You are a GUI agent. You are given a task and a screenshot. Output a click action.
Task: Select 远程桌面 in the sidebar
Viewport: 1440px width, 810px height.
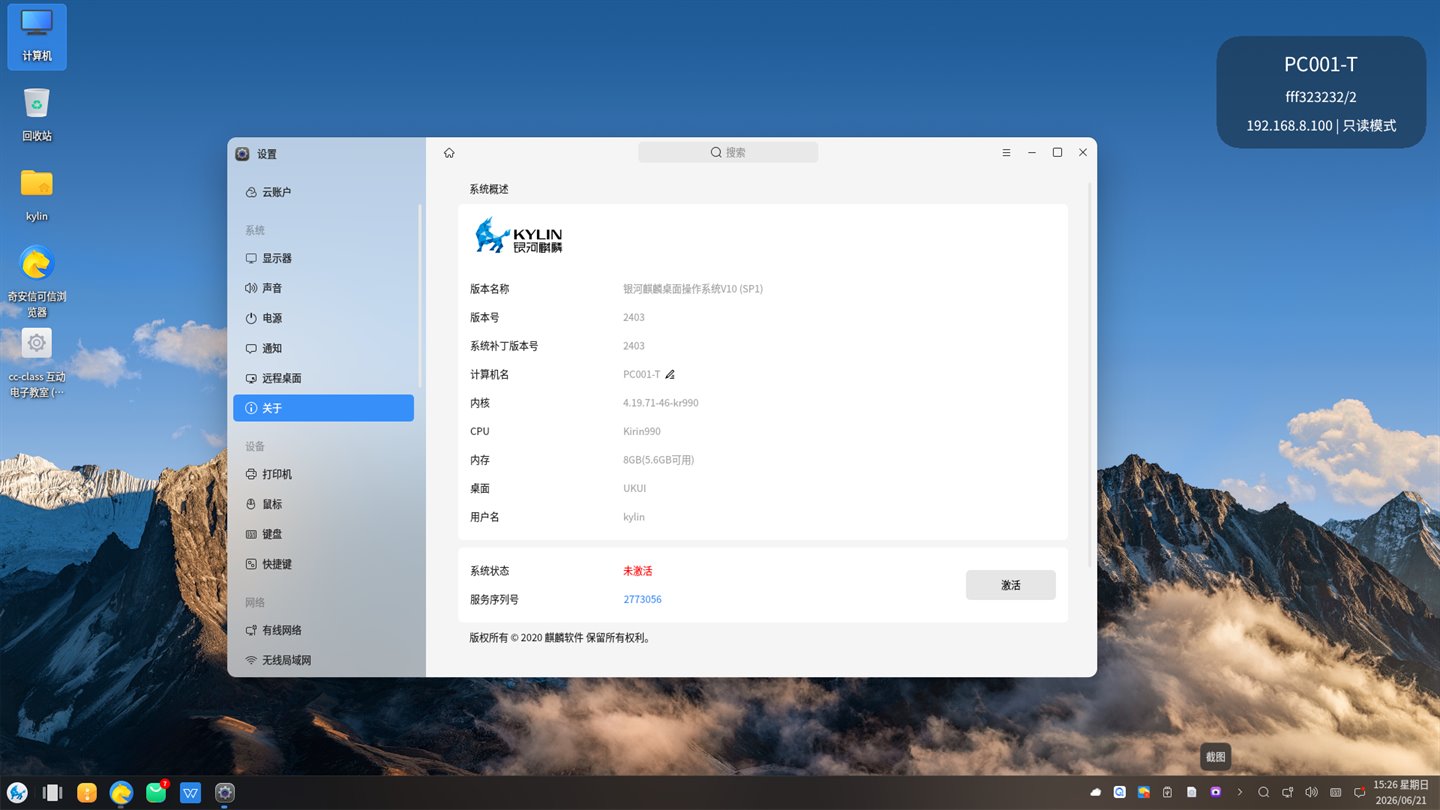pos(323,378)
